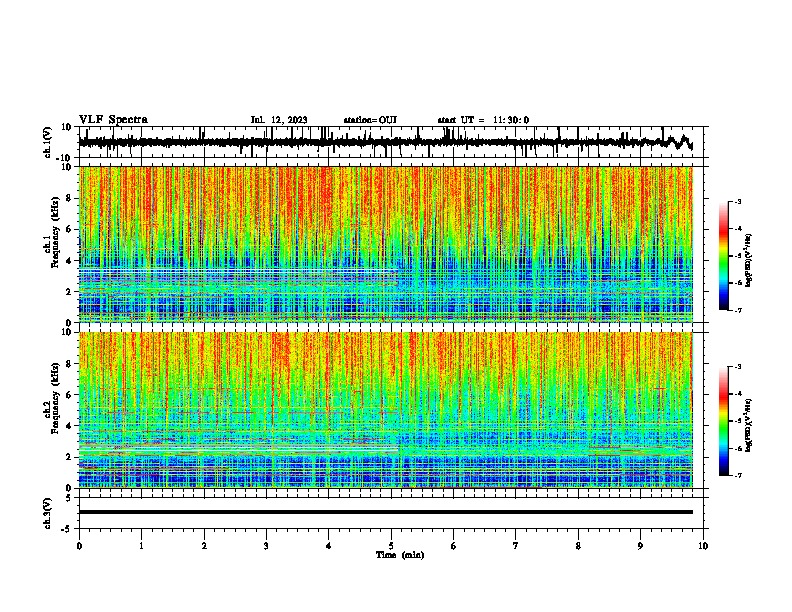Click the "-3" label on ch.1 colorbar
Image resolution: width=792 pixels, height=612 pixels.
click(738, 201)
